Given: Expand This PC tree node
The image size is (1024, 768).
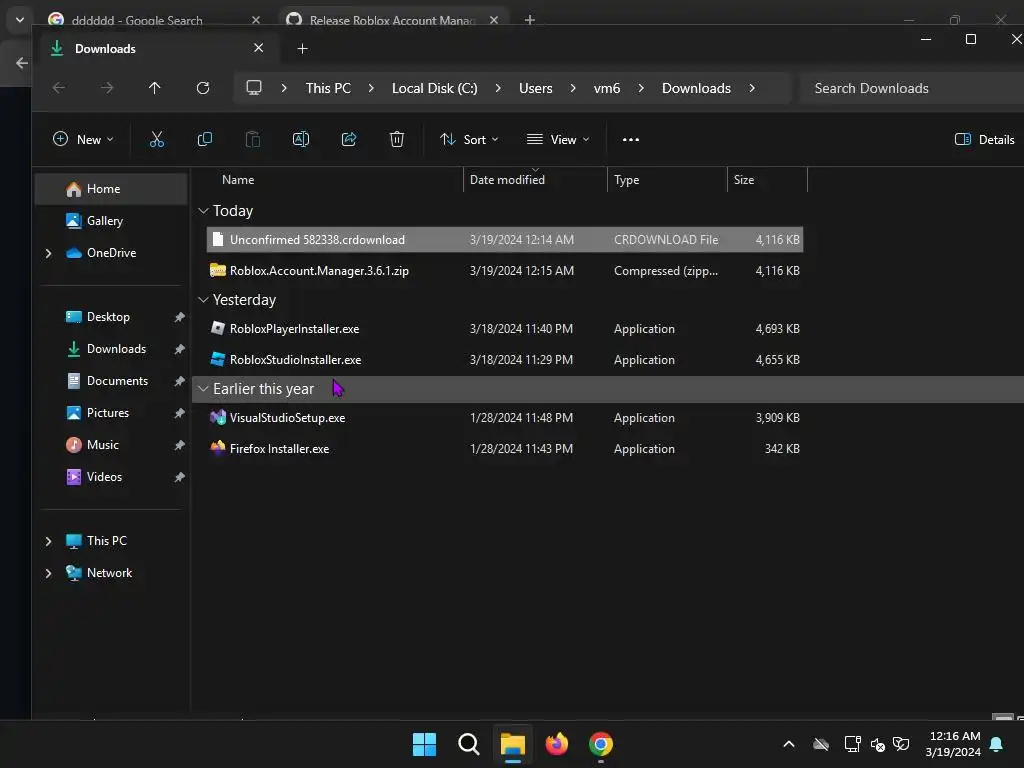Looking at the screenshot, I should 48,541.
